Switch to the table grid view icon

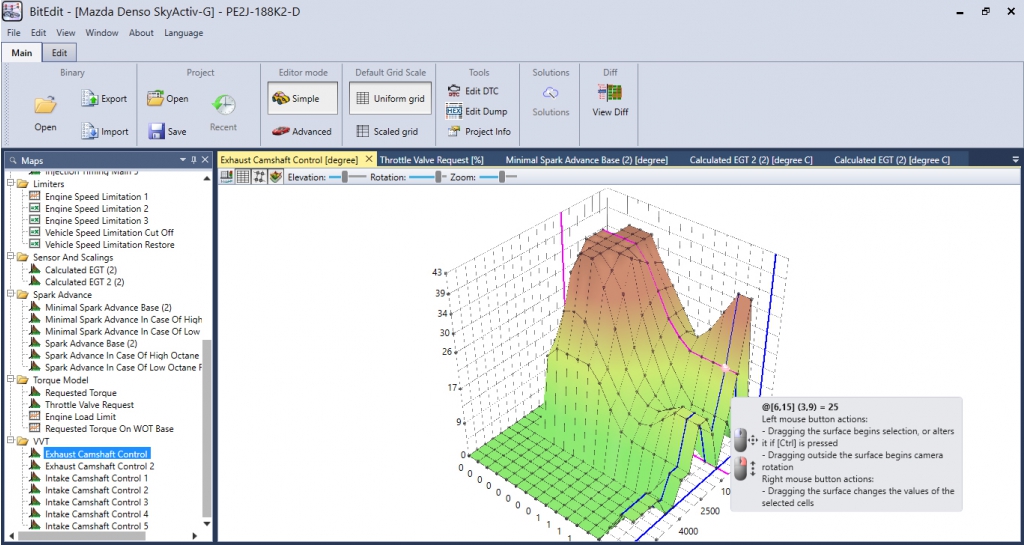[243, 177]
